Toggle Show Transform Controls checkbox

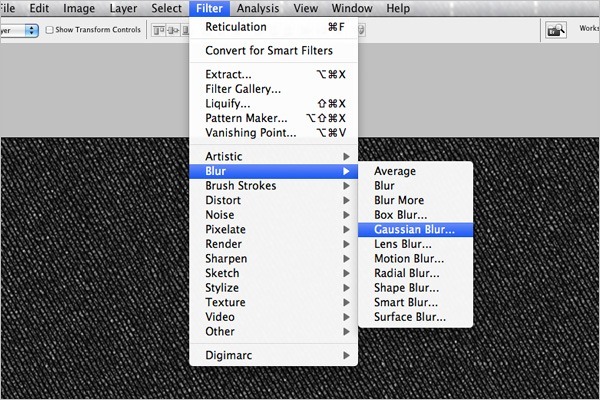(x=49, y=29)
